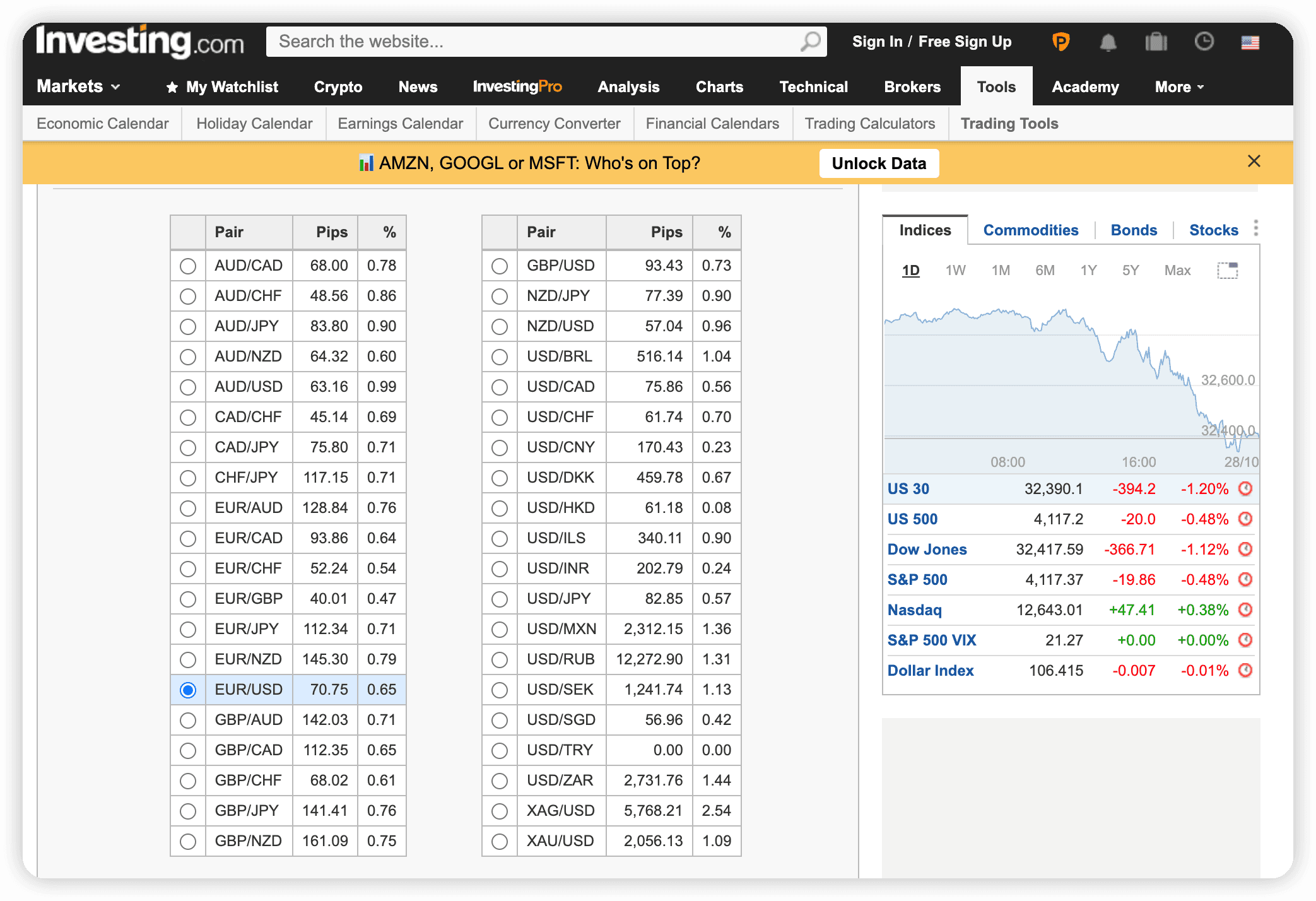Click the Investing.com logo
The height and width of the screenshot is (901, 1316).
point(140,42)
